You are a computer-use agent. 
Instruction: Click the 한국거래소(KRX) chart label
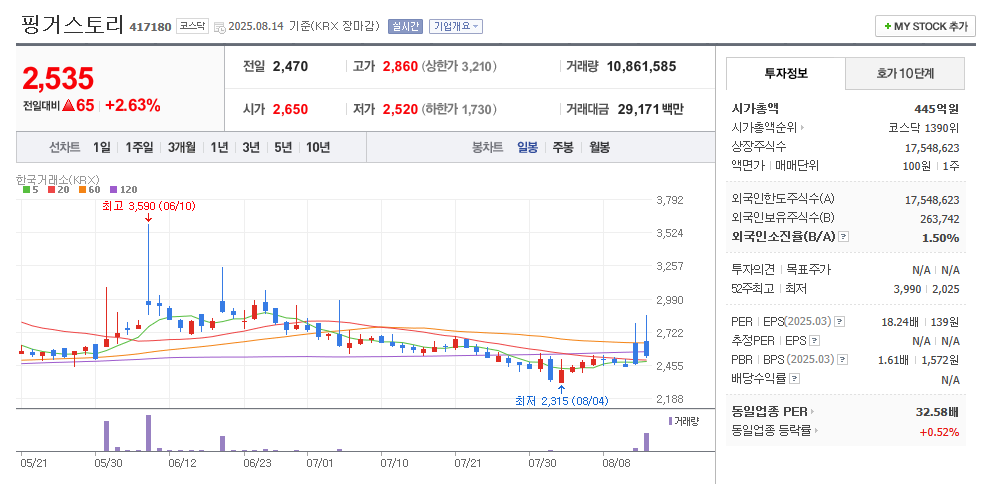[57, 179]
